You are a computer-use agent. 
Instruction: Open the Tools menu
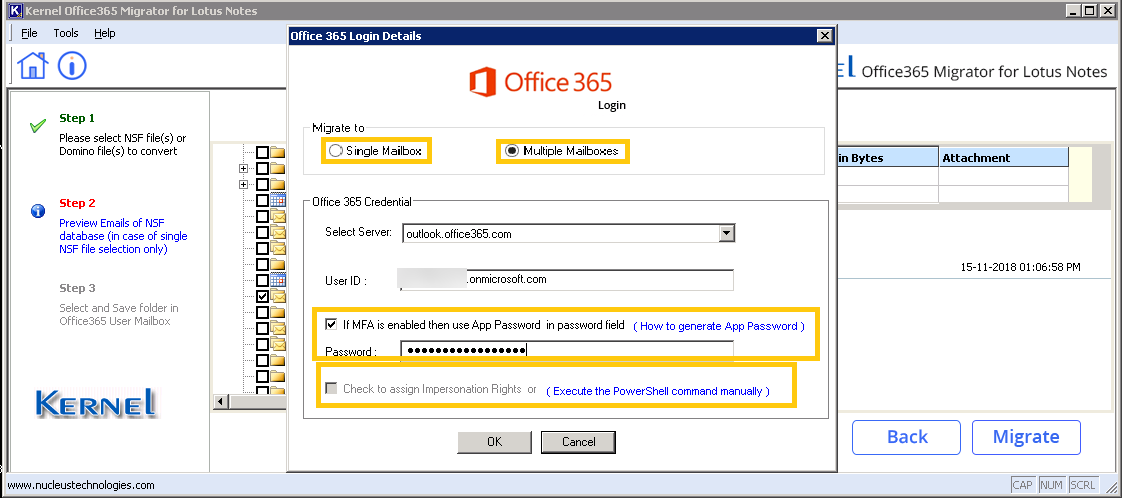[x=66, y=33]
